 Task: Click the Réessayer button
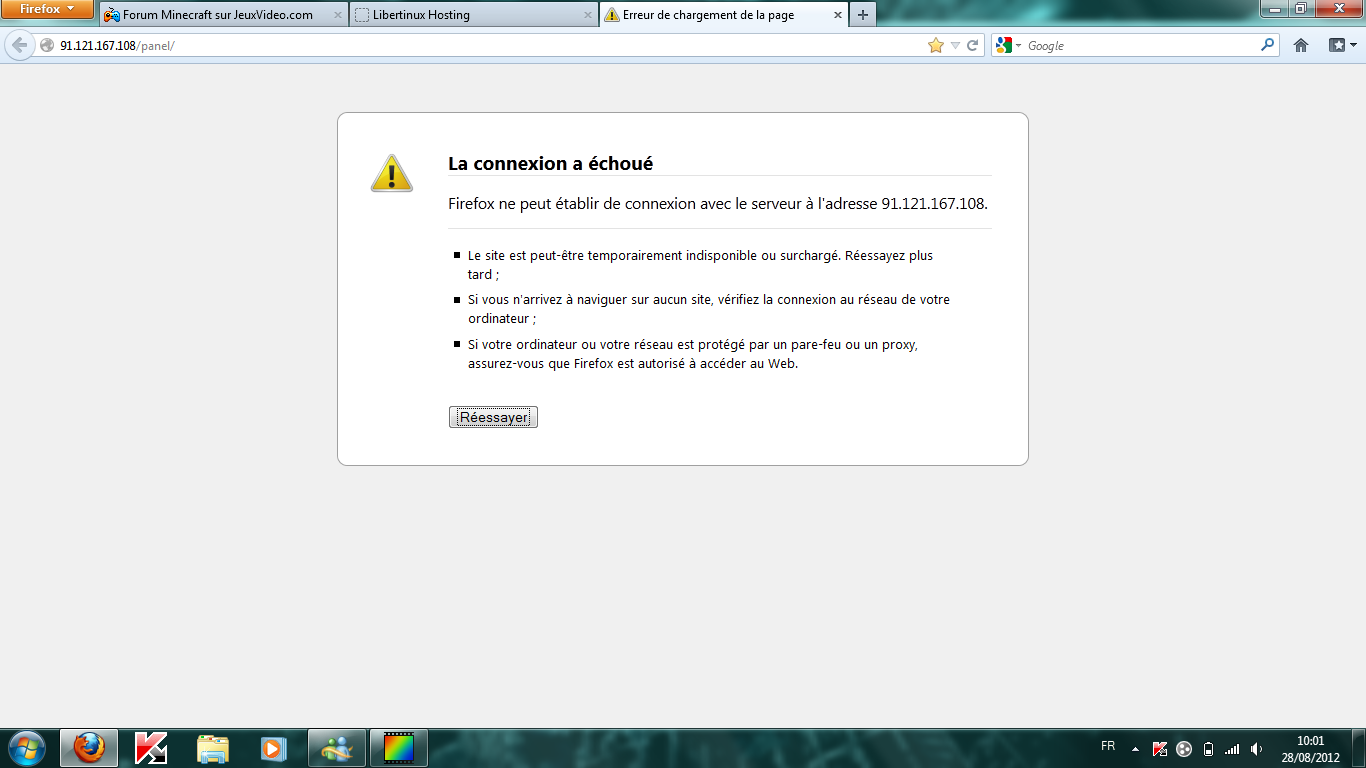[x=493, y=417]
